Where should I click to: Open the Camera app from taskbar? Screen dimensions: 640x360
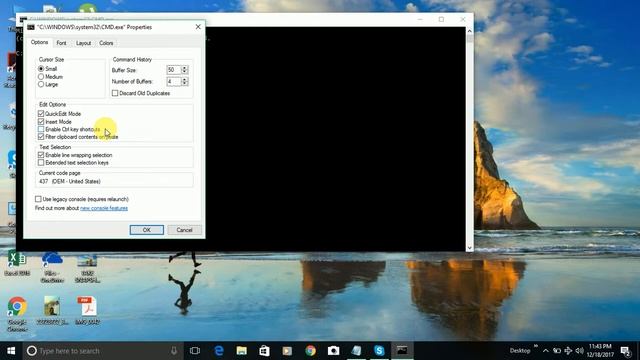[x=333, y=351]
